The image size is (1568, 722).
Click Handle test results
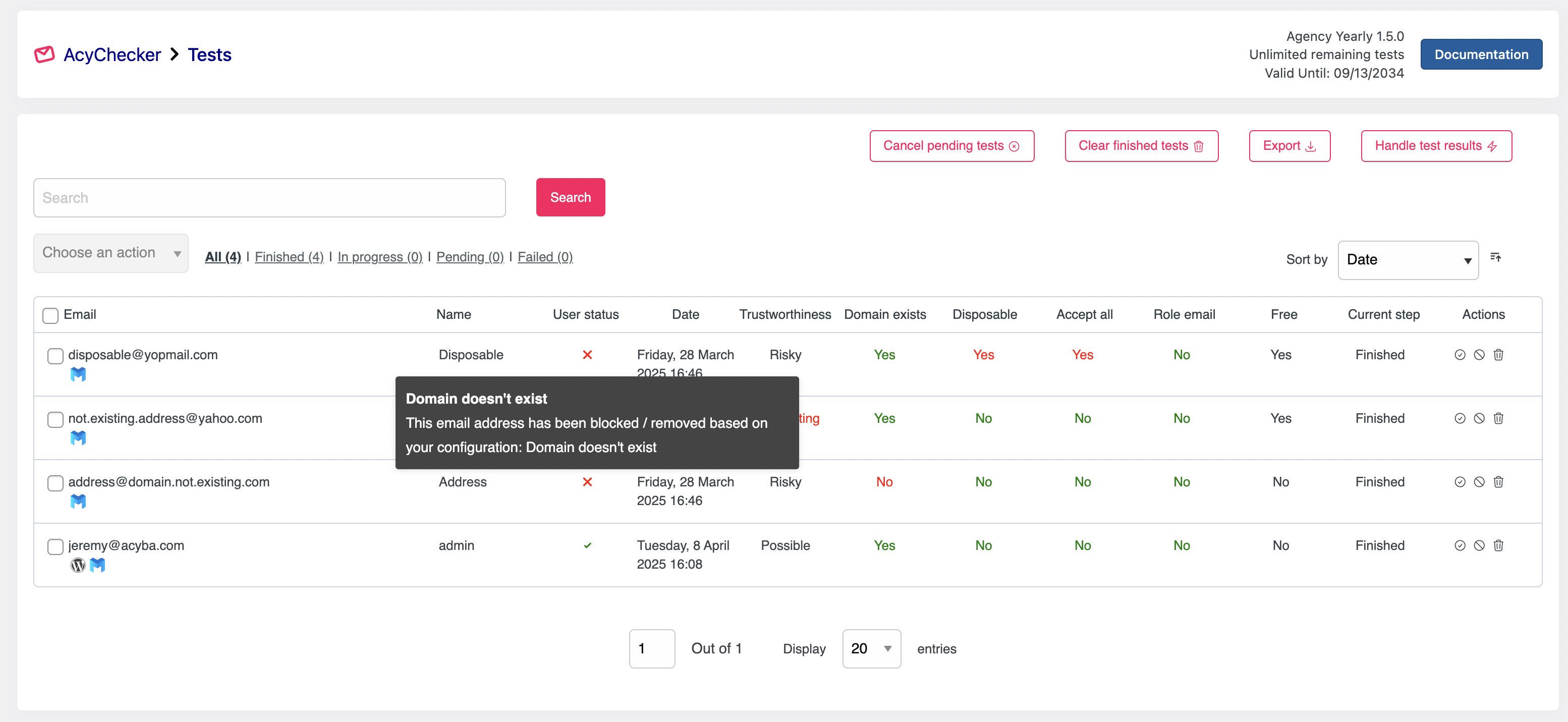(x=1436, y=146)
